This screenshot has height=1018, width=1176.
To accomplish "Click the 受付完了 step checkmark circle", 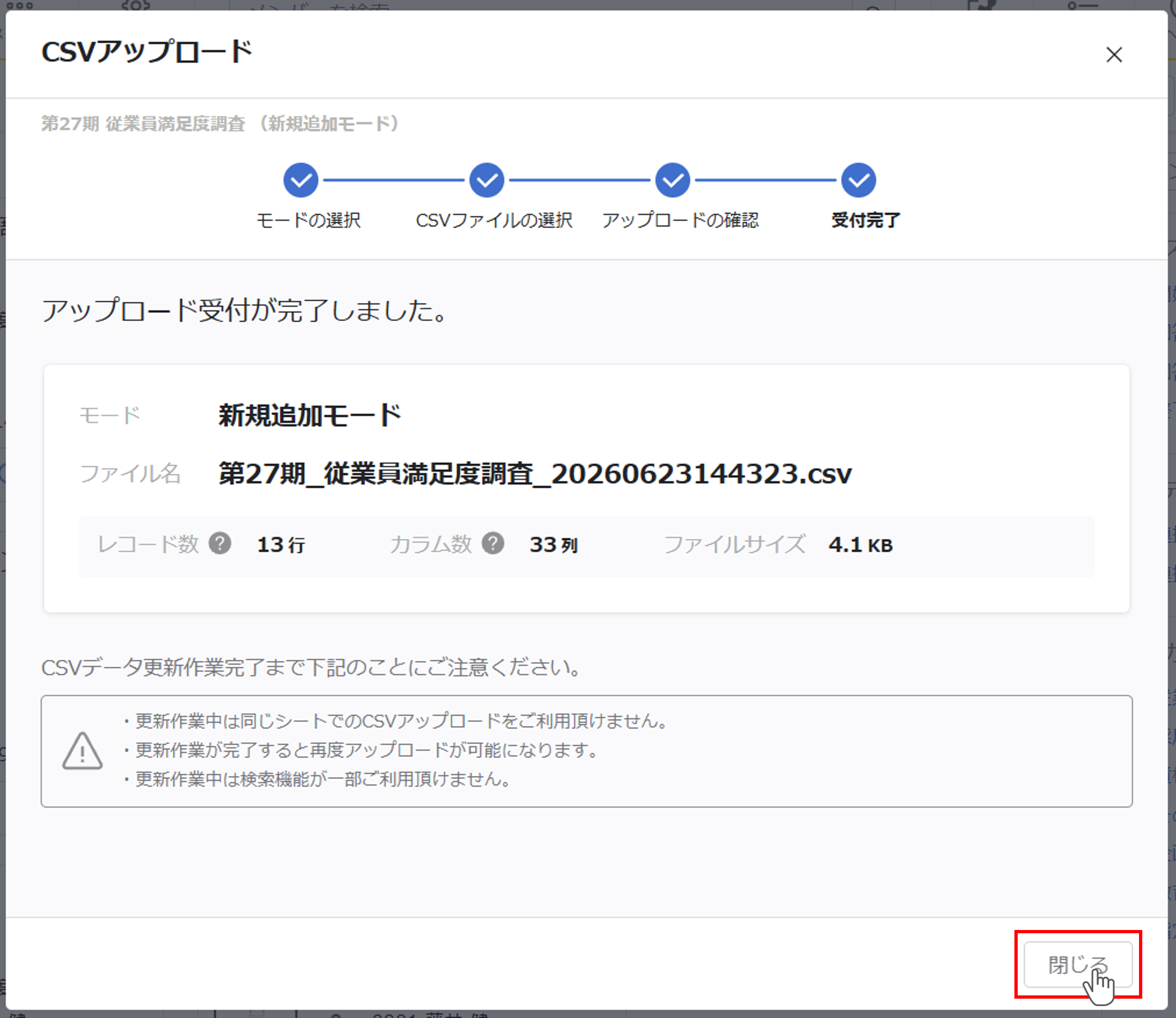I will [x=859, y=181].
